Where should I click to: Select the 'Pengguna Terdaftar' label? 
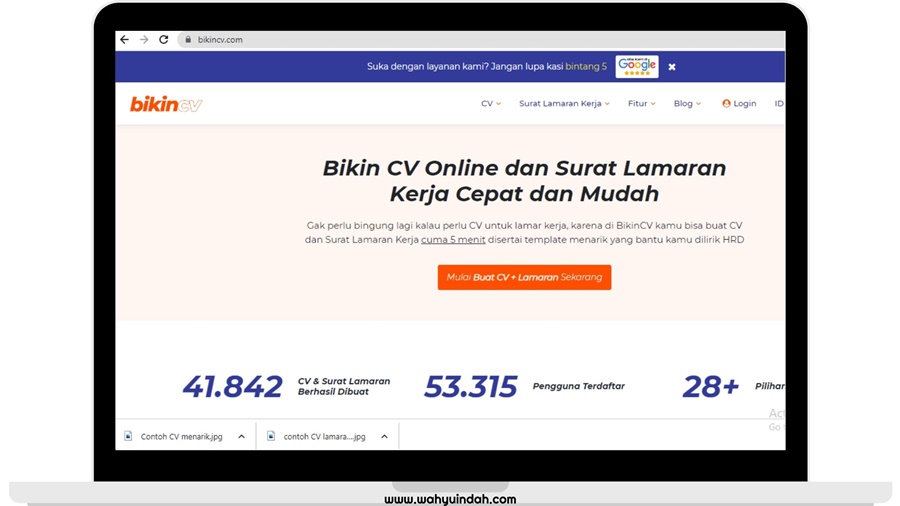click(579, 386)
